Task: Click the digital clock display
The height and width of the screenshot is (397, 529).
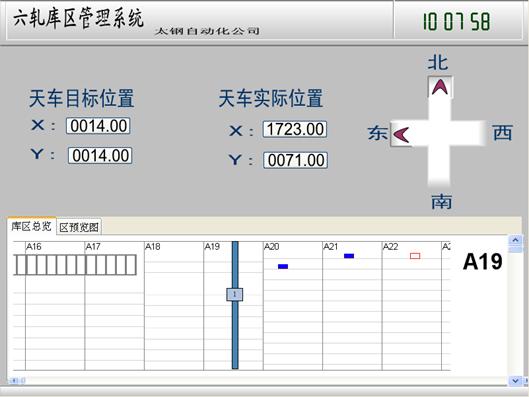Action: tap(456, 21)
